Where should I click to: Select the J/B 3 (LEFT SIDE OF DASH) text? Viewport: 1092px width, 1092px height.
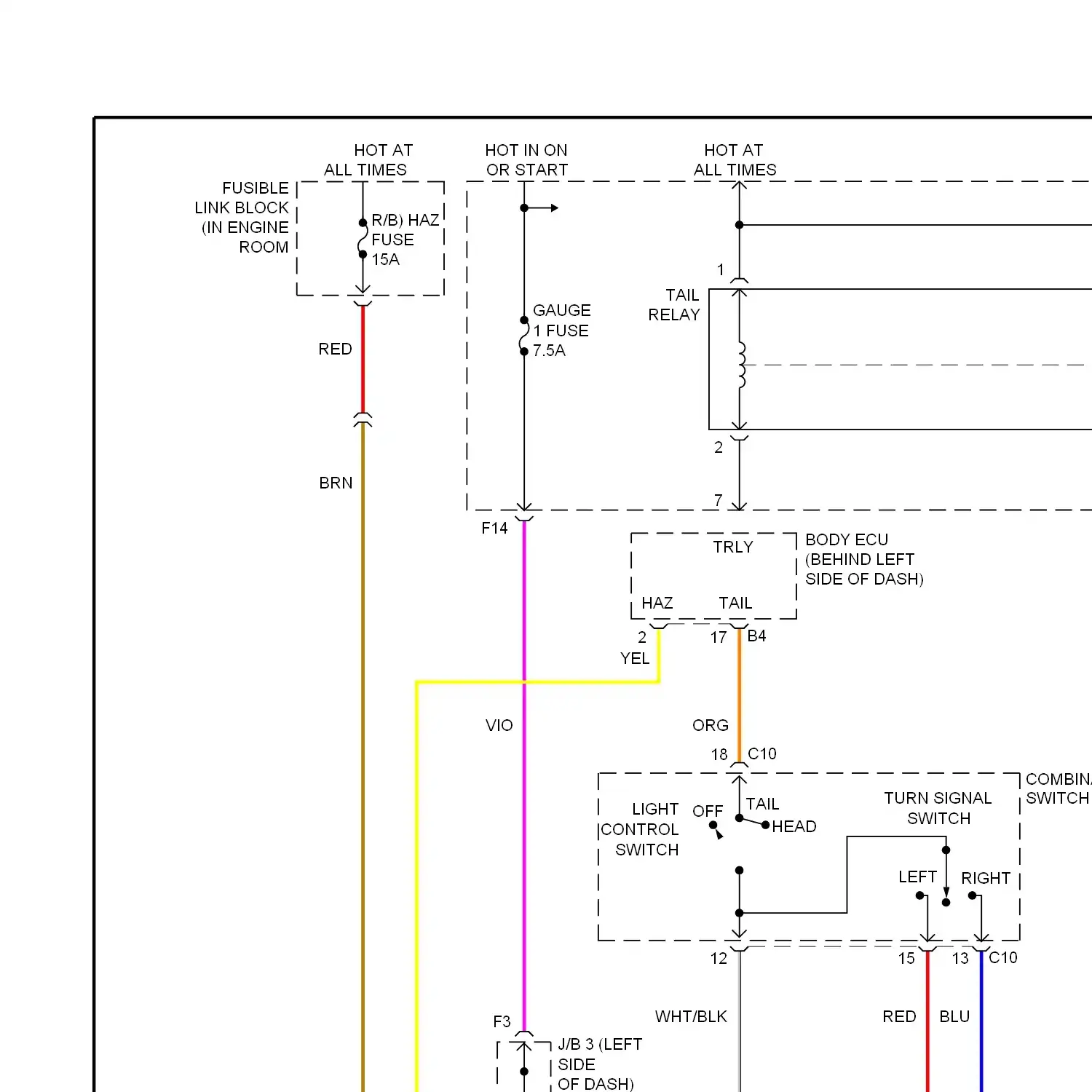point(600,1064)
